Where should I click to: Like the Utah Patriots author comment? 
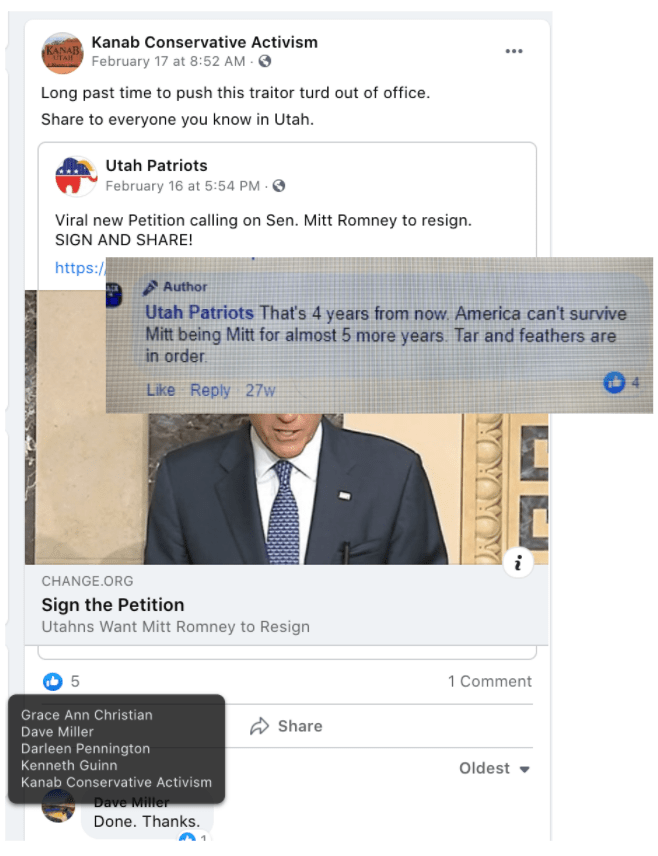click(x=160, y=390)
